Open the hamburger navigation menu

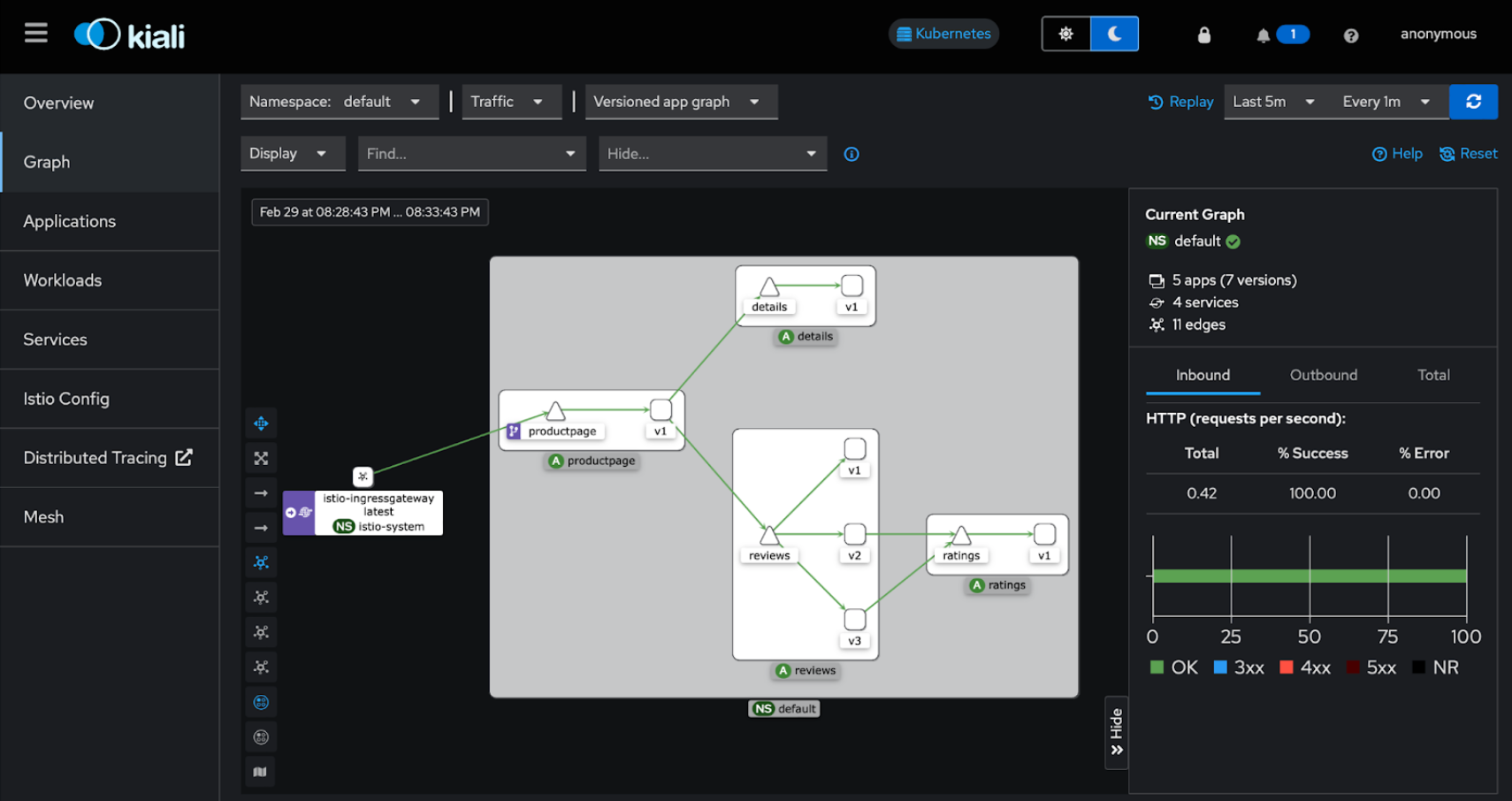tap(36, 34)
